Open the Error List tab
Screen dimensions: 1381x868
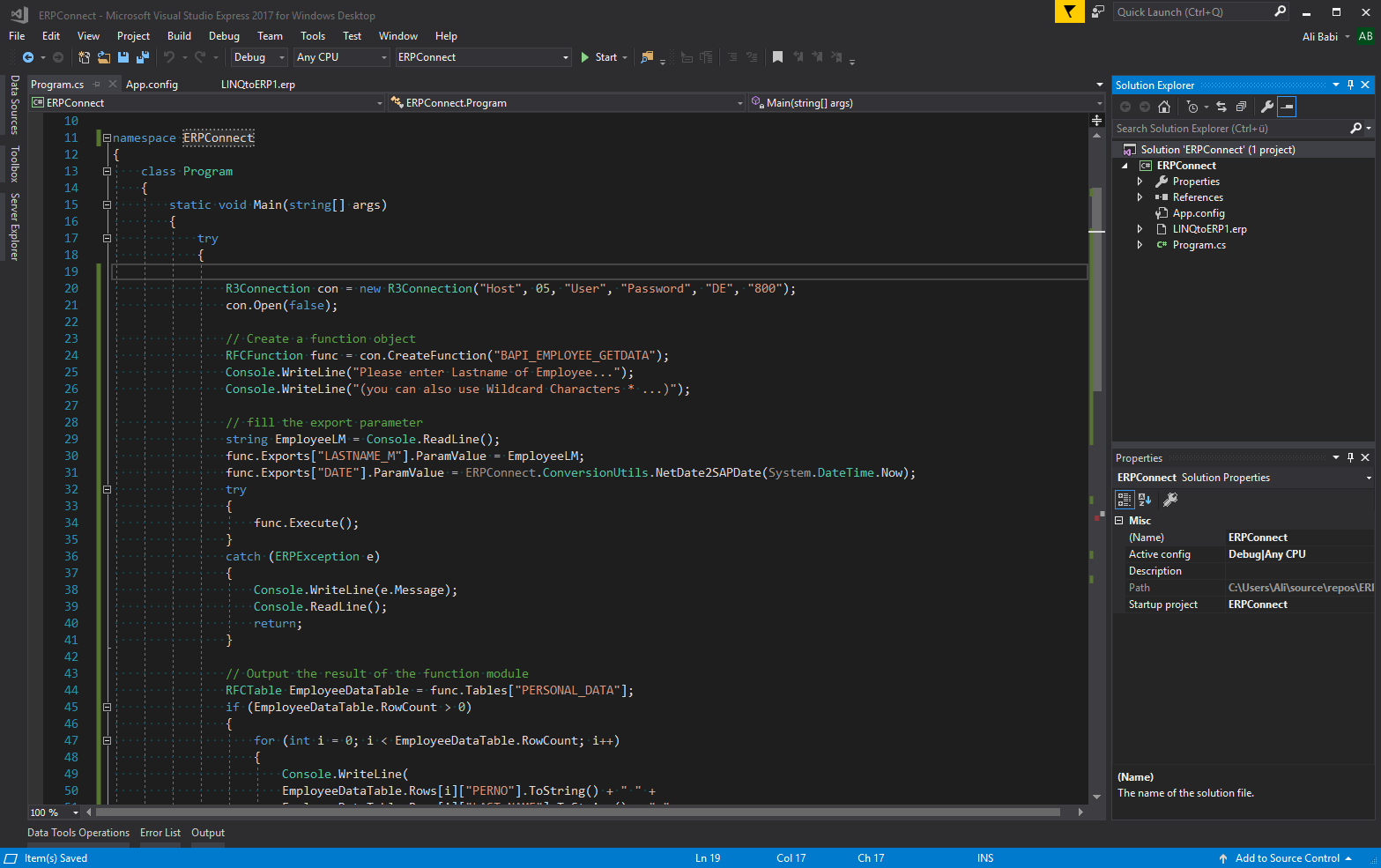160,833
